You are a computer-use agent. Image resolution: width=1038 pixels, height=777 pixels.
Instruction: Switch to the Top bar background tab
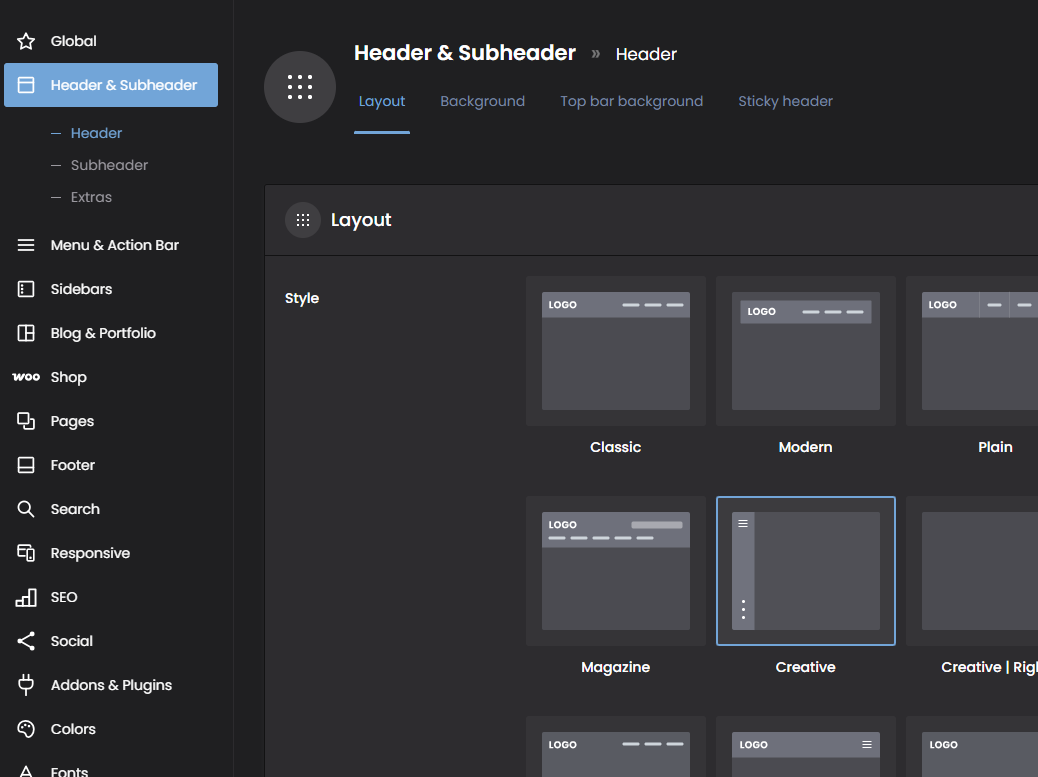pos(631,101)
